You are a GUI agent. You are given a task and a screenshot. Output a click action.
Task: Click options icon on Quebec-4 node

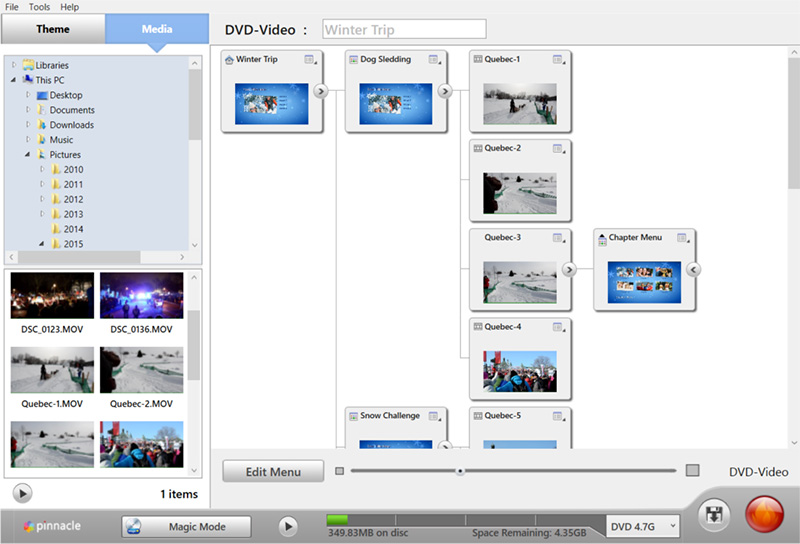coord(558,327)
